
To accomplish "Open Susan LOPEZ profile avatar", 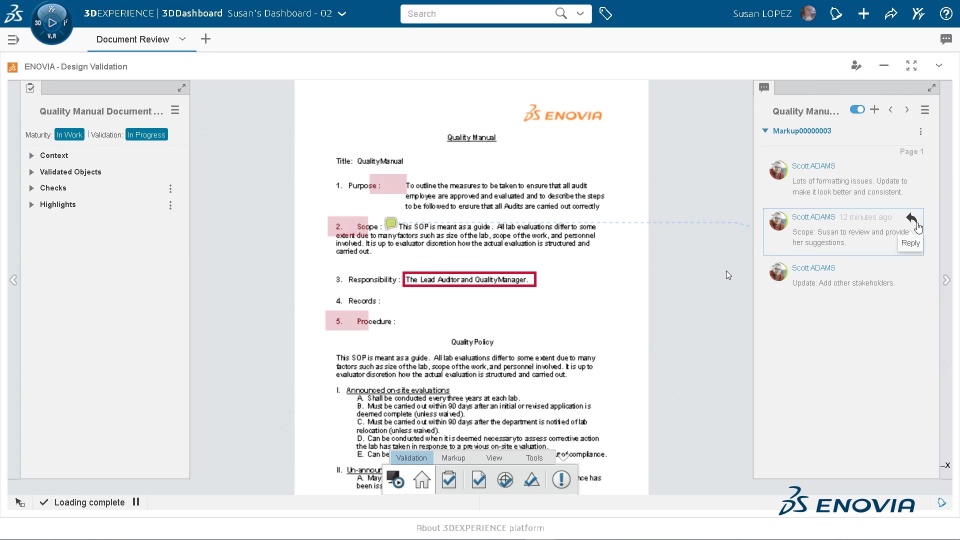I will [x=808, y=13].
